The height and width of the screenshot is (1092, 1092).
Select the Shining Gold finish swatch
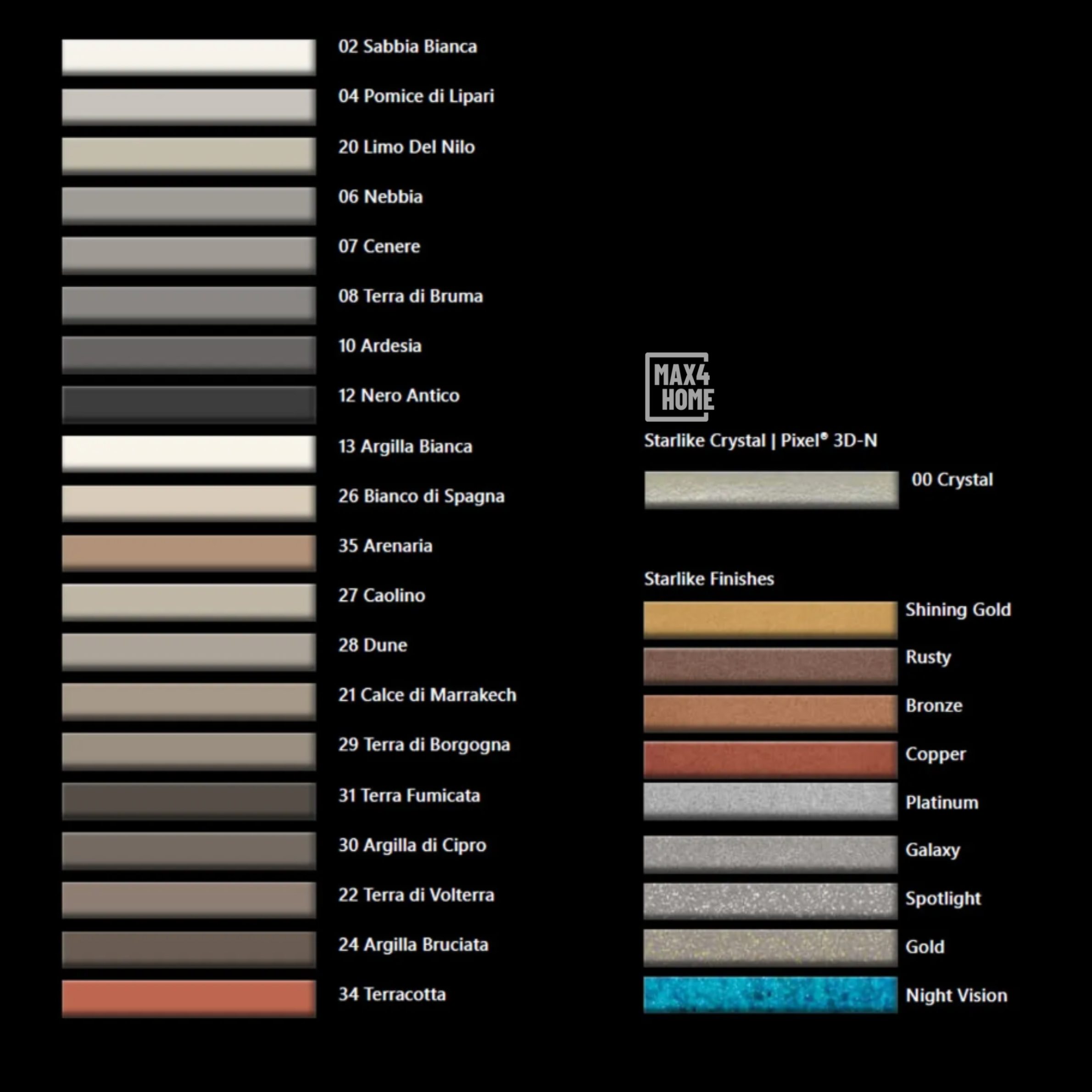tap(770, 621)
